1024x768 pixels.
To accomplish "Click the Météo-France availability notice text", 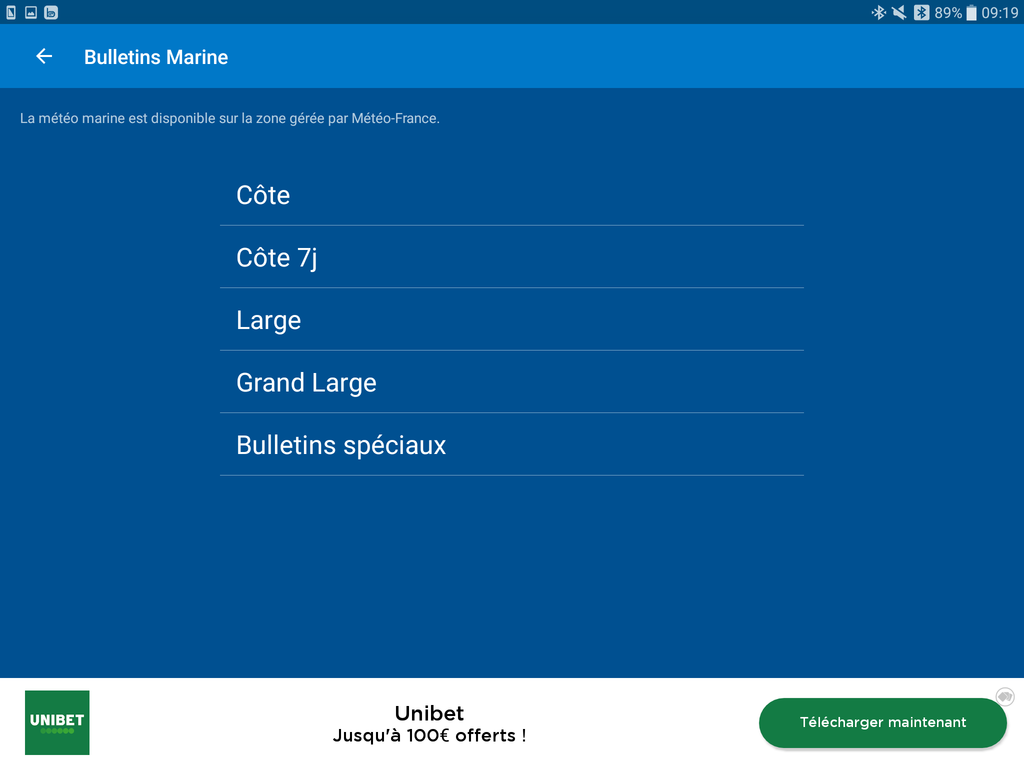I will 230,118.
